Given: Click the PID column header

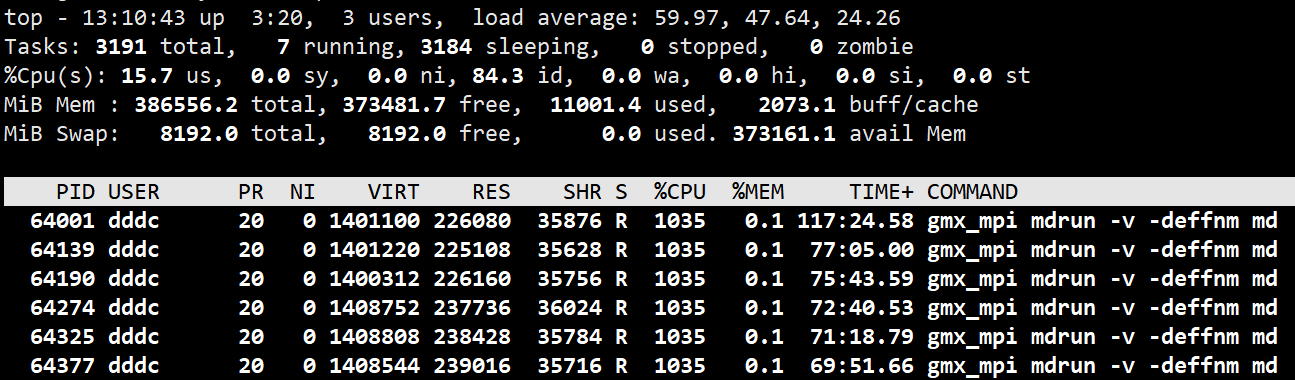Looking at the screenshot, I should 78,192.
